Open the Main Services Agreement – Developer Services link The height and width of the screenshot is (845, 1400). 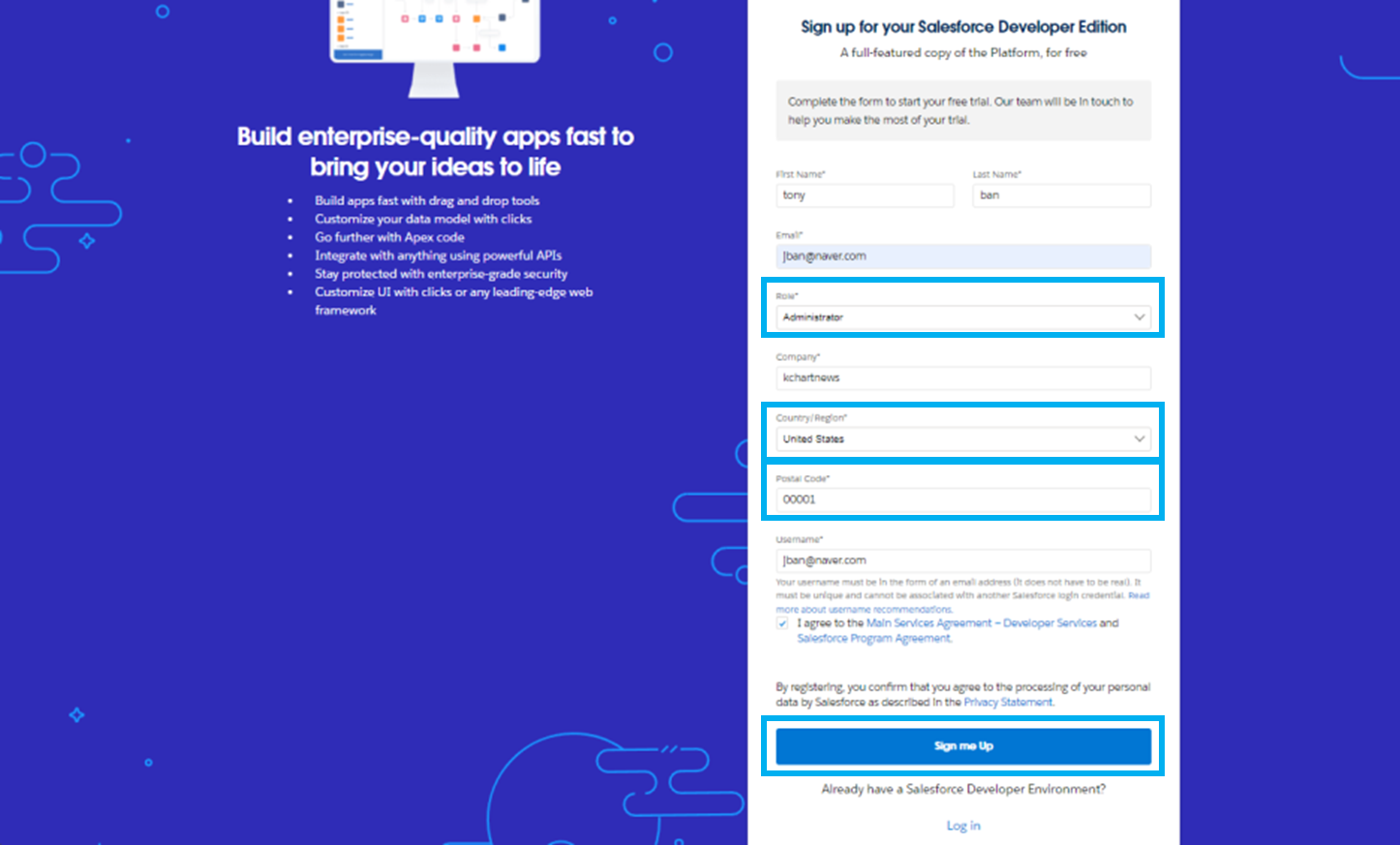tap(981, 623)
